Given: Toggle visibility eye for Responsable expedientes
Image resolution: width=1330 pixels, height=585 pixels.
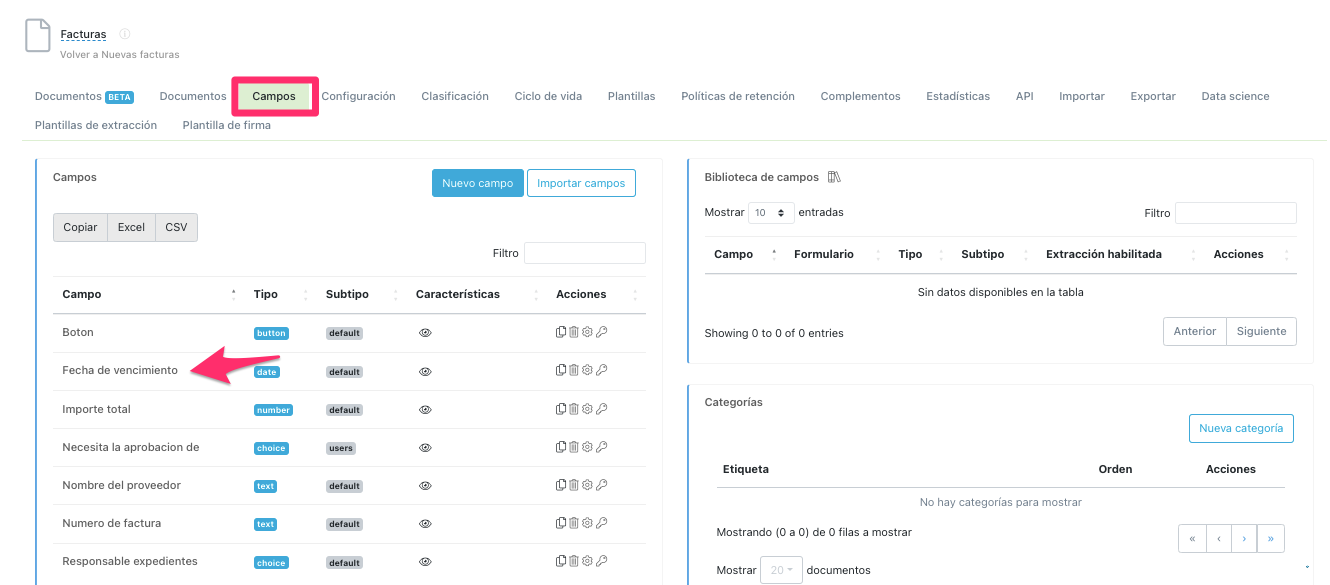Looking at the screenshot, I should point(425,562).
